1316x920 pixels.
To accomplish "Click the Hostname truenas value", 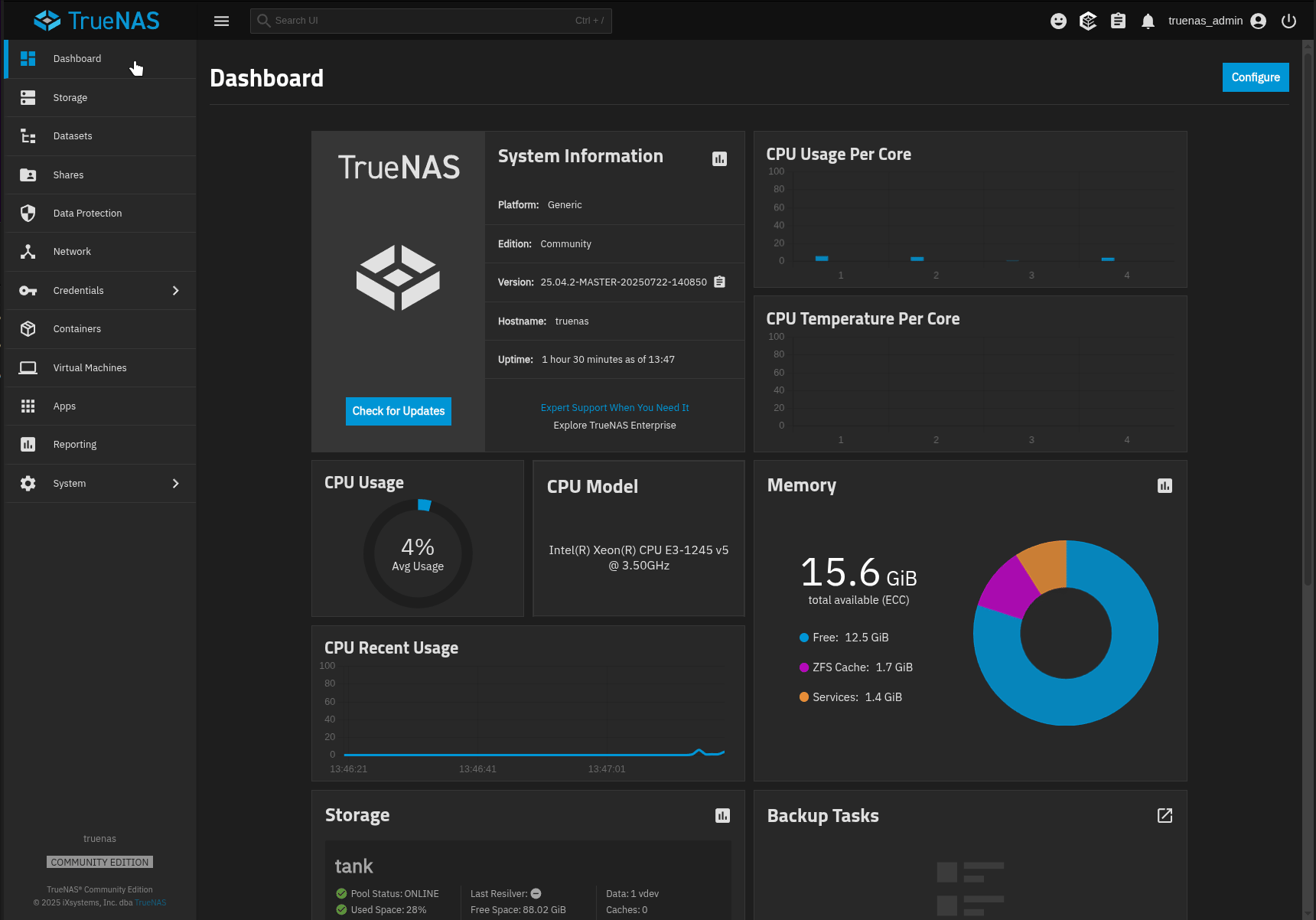I will click(572, 321).
